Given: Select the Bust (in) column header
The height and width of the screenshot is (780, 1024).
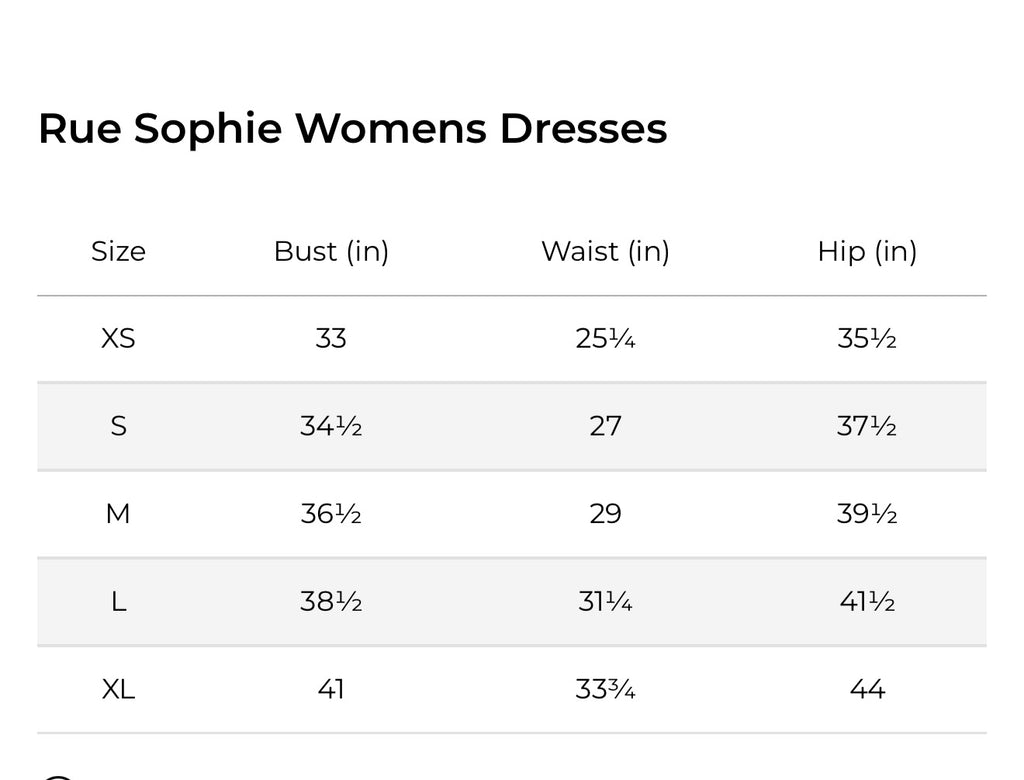Looking at the screenshot, I should [x=331, y=252].
